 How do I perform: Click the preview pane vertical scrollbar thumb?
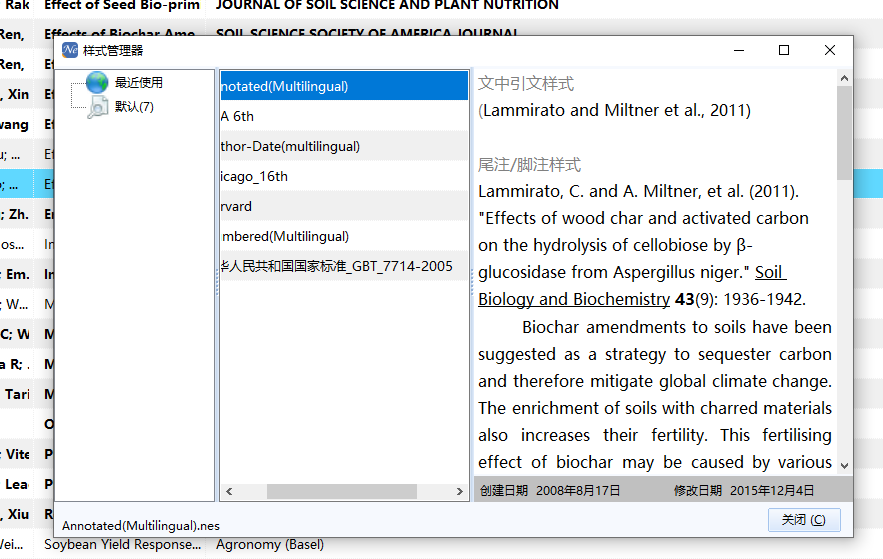click(844, 133)
